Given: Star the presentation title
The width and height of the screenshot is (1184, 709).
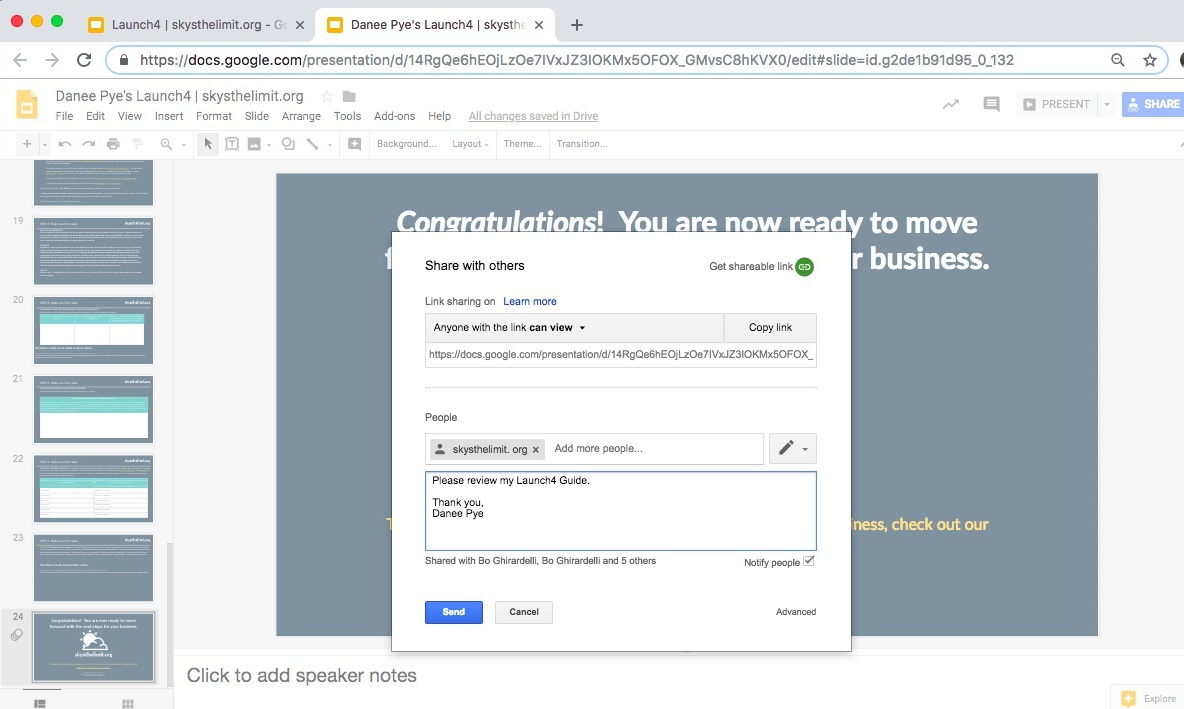Looking at the screenshot, I should (x=327, y=97).
